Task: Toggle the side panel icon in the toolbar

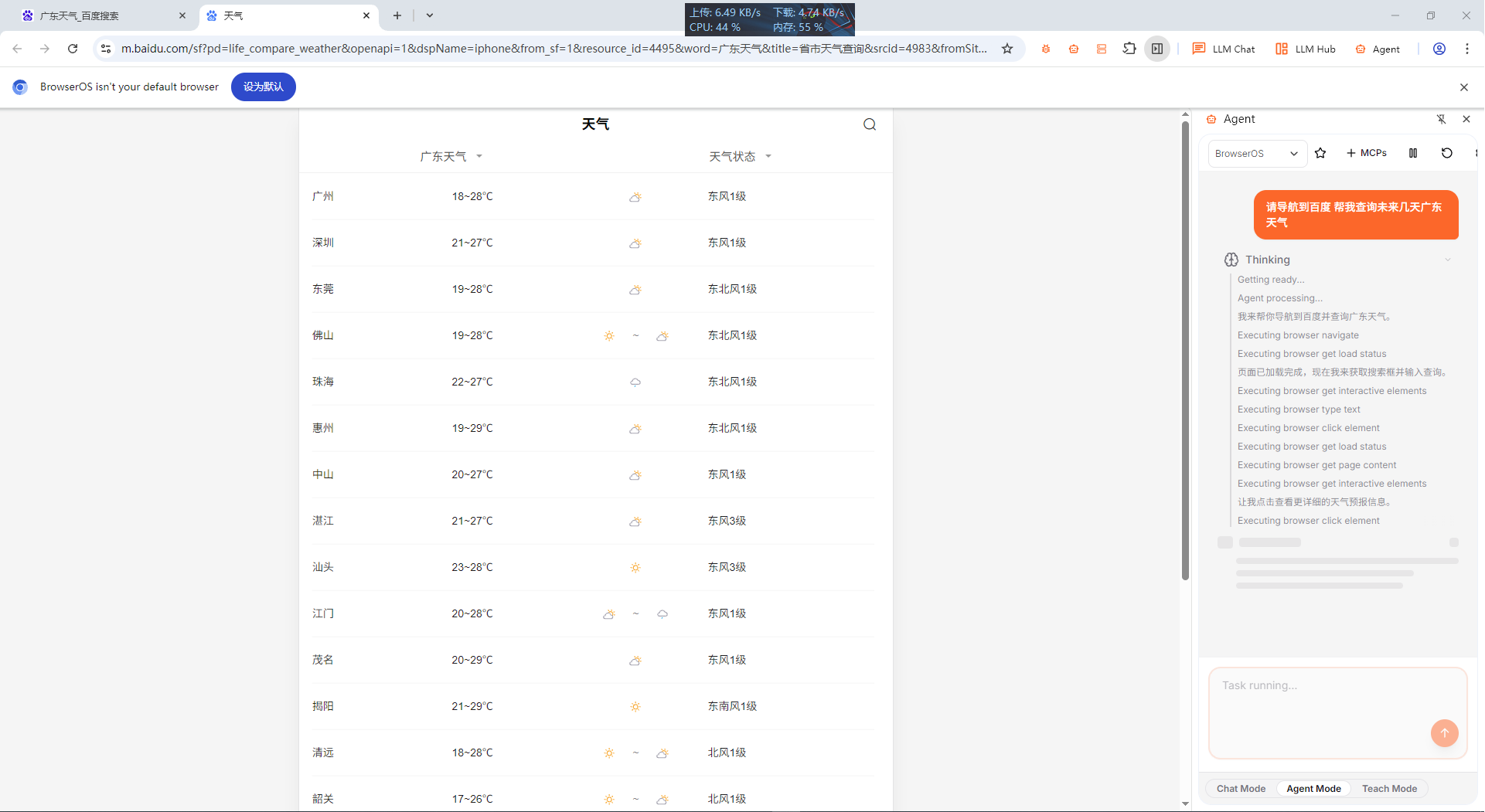Action: click(x=1157, y=49)
